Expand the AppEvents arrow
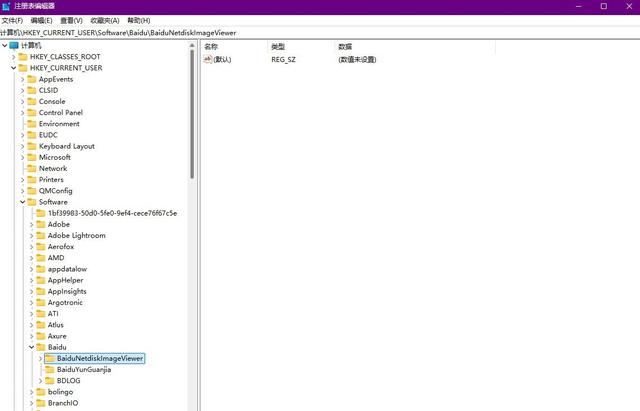Screen dimensions: 640x411 click(22, 79)
